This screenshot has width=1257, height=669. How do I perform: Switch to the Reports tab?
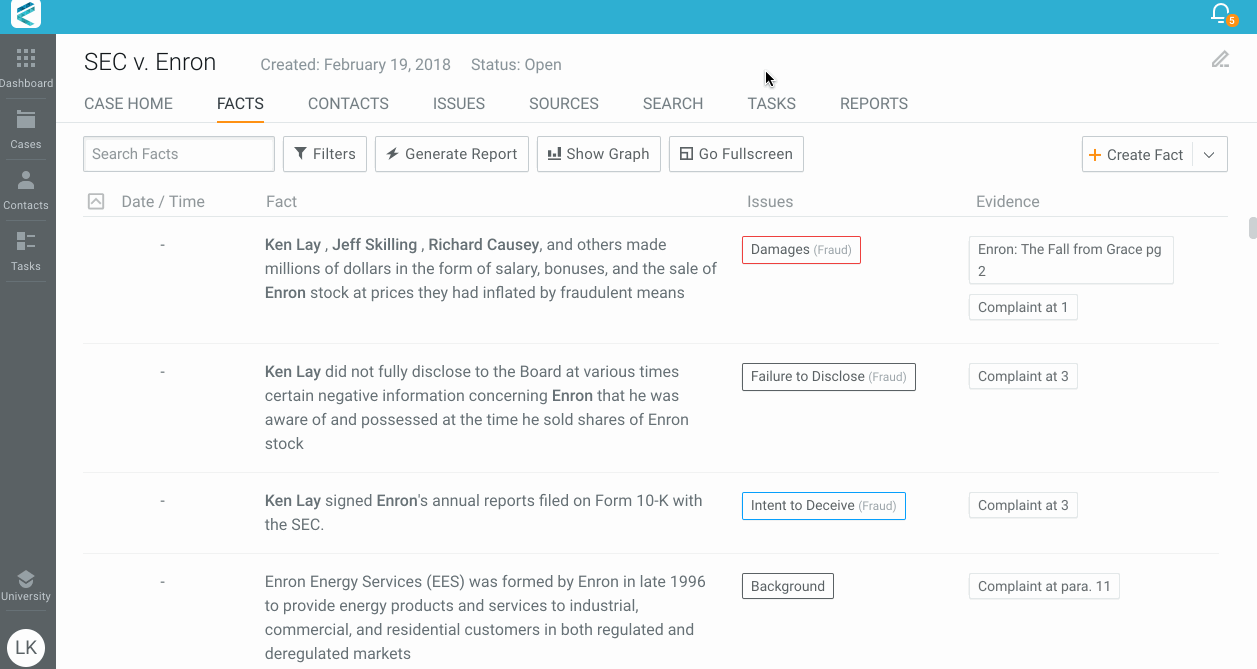coord(873,103)
